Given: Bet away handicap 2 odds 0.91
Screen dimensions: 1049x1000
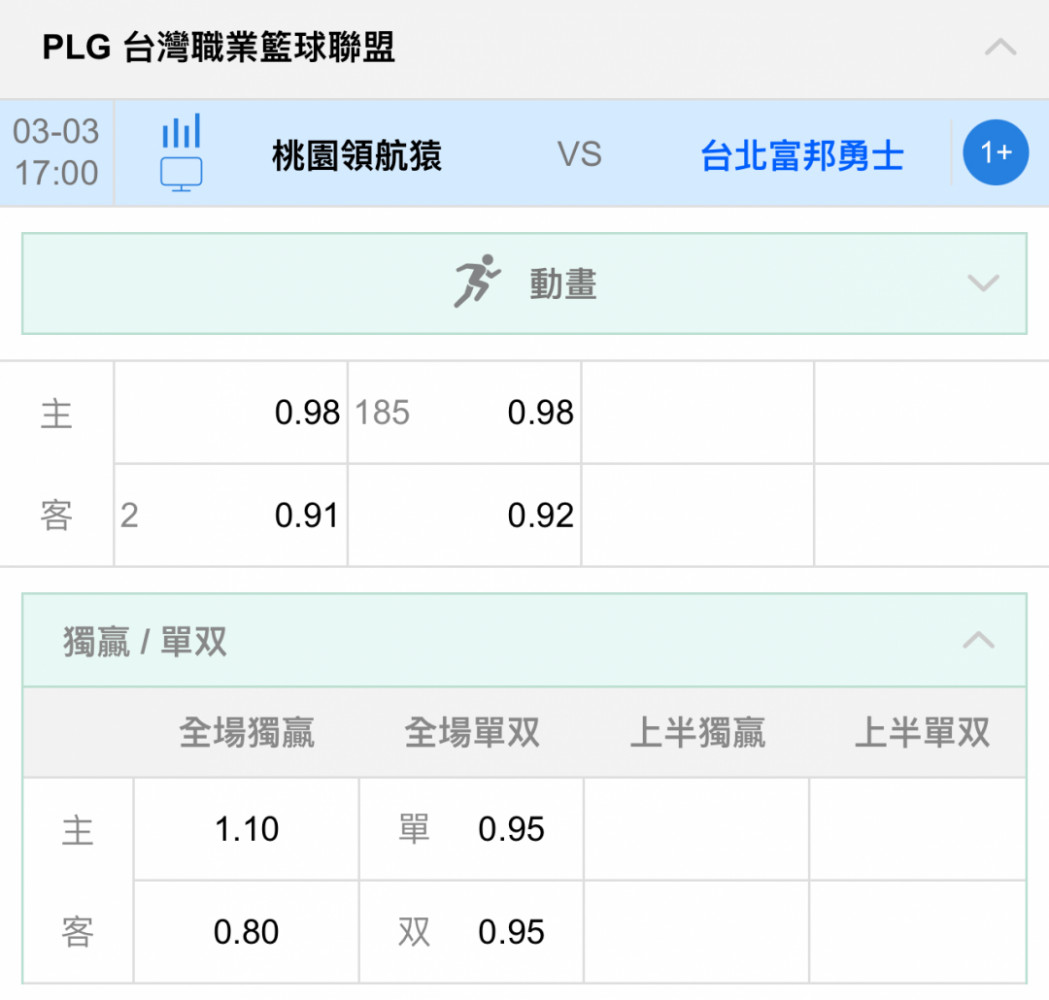Looking at the screenshot, I should (231, 515).
